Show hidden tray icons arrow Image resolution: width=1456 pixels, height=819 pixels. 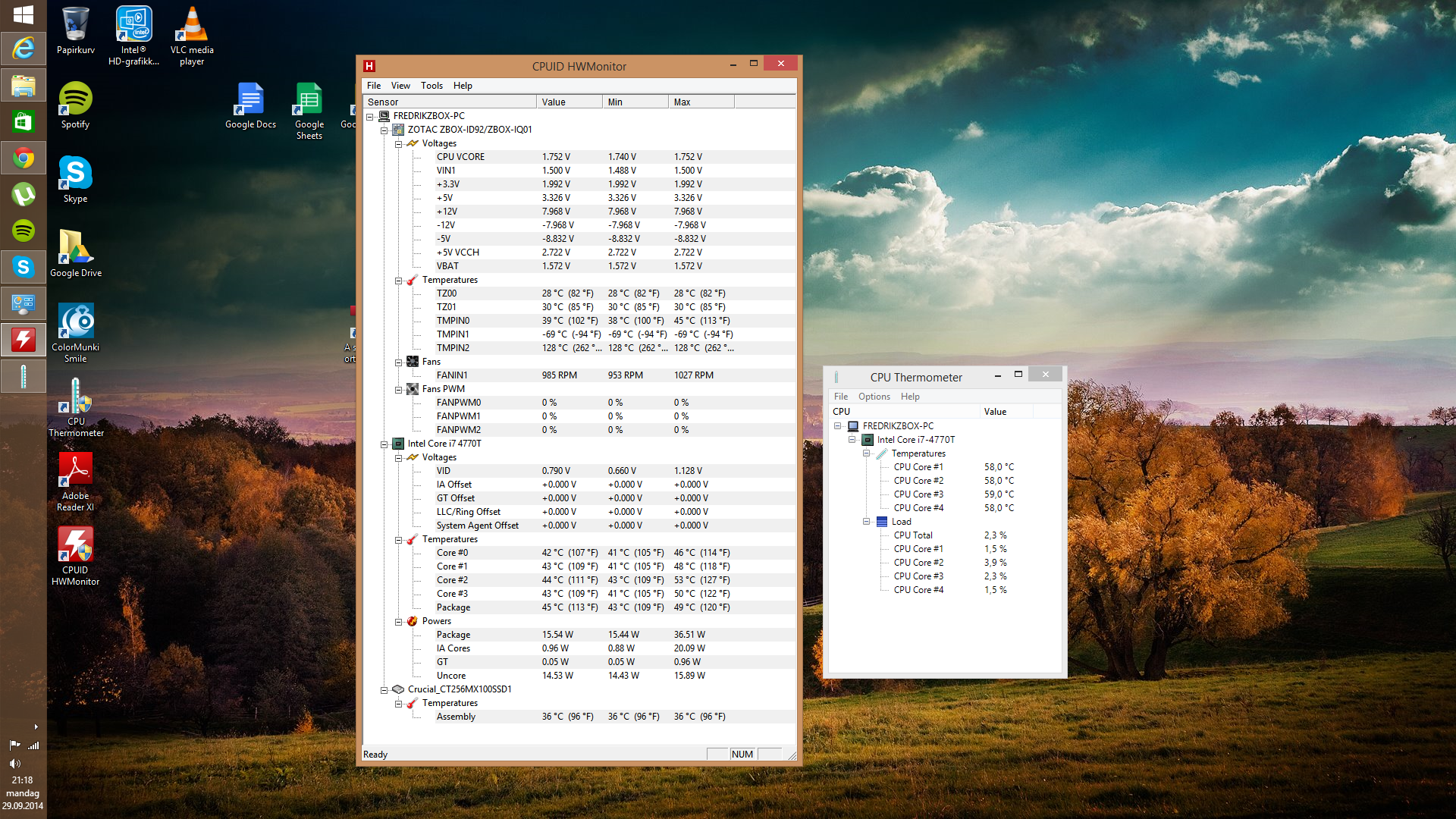pyautogui.click(x=36, y=726)
